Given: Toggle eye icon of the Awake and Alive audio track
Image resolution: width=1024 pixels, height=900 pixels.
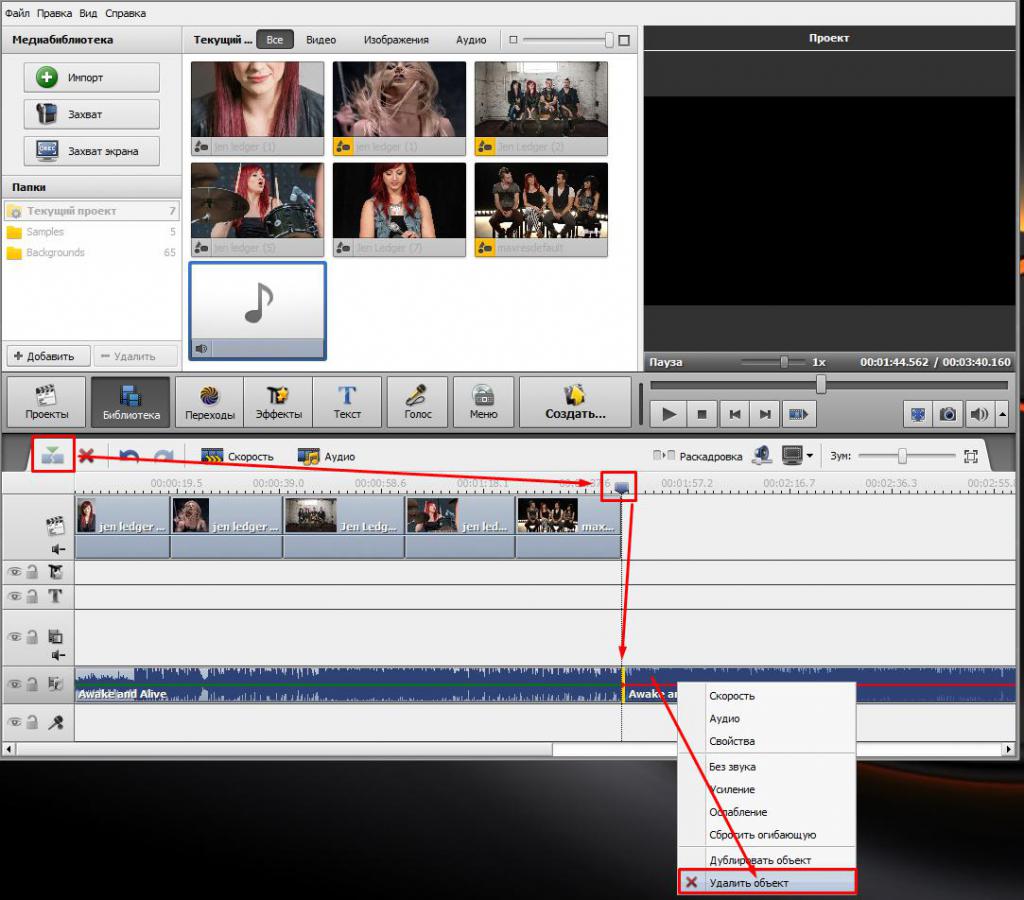Looking at the screenshot, I should point(14,684).
